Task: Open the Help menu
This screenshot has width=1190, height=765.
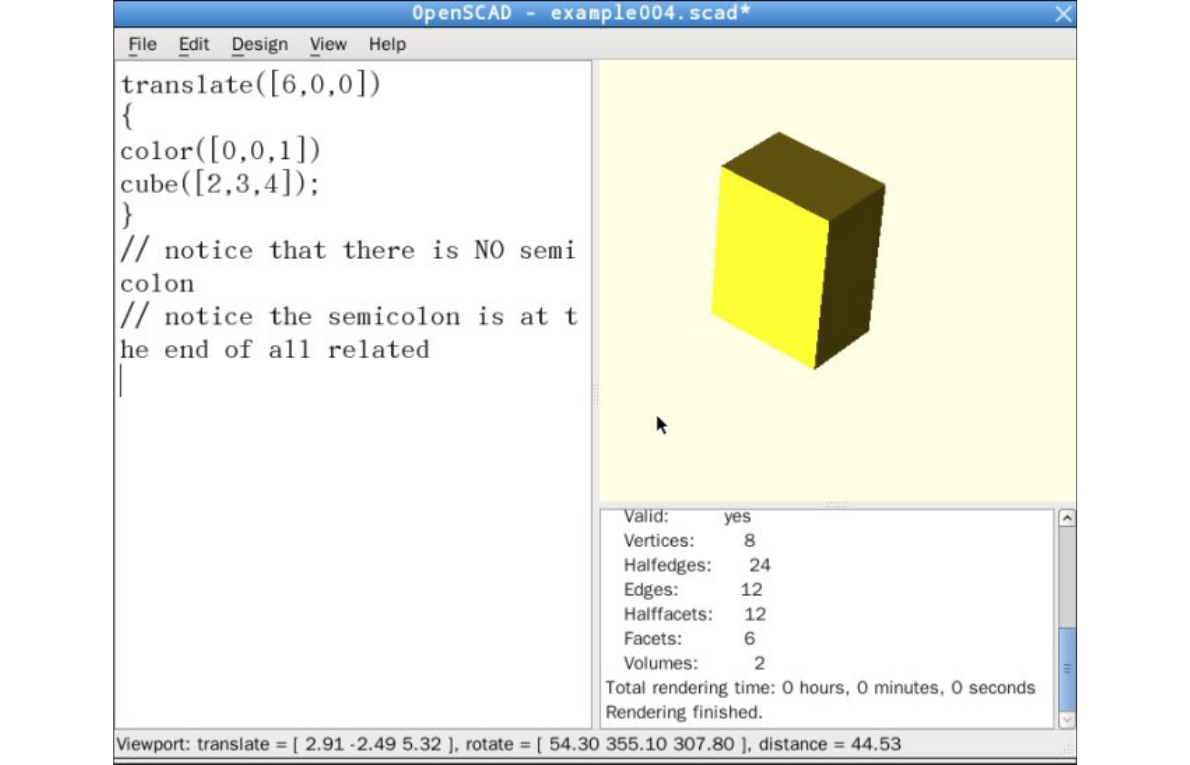Action: coord(387,44)
